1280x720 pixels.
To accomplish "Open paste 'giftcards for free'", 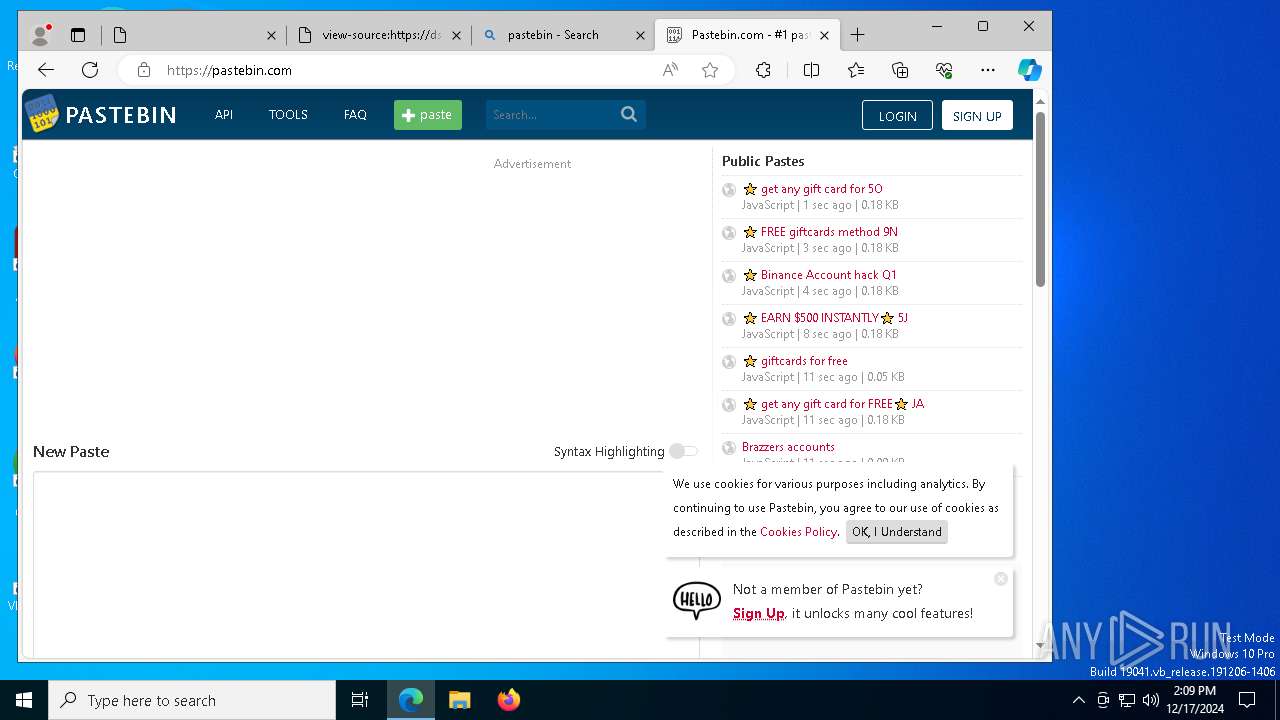I will tap(804, 360).
